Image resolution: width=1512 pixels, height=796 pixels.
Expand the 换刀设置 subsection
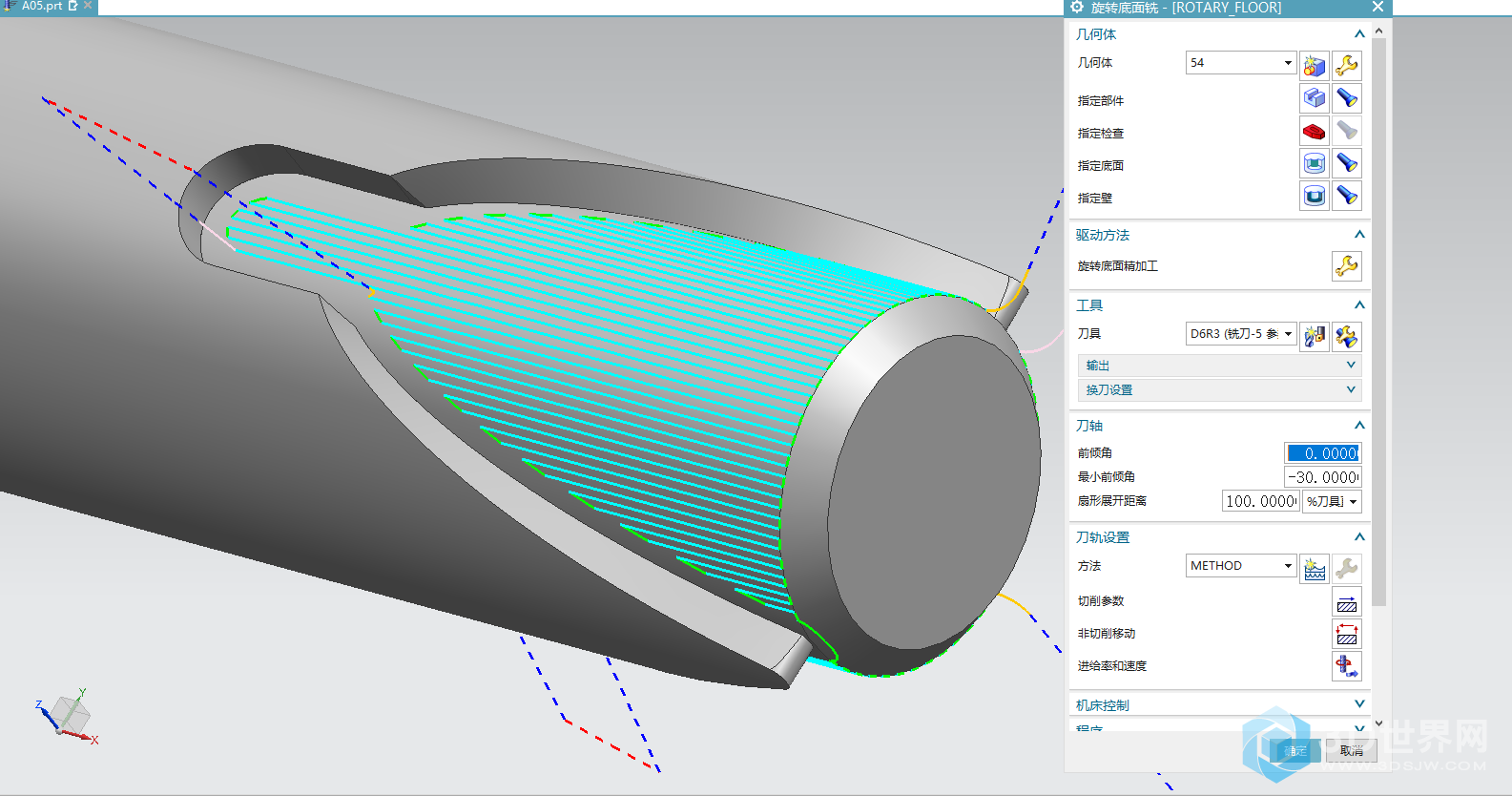click(1219, 389)
